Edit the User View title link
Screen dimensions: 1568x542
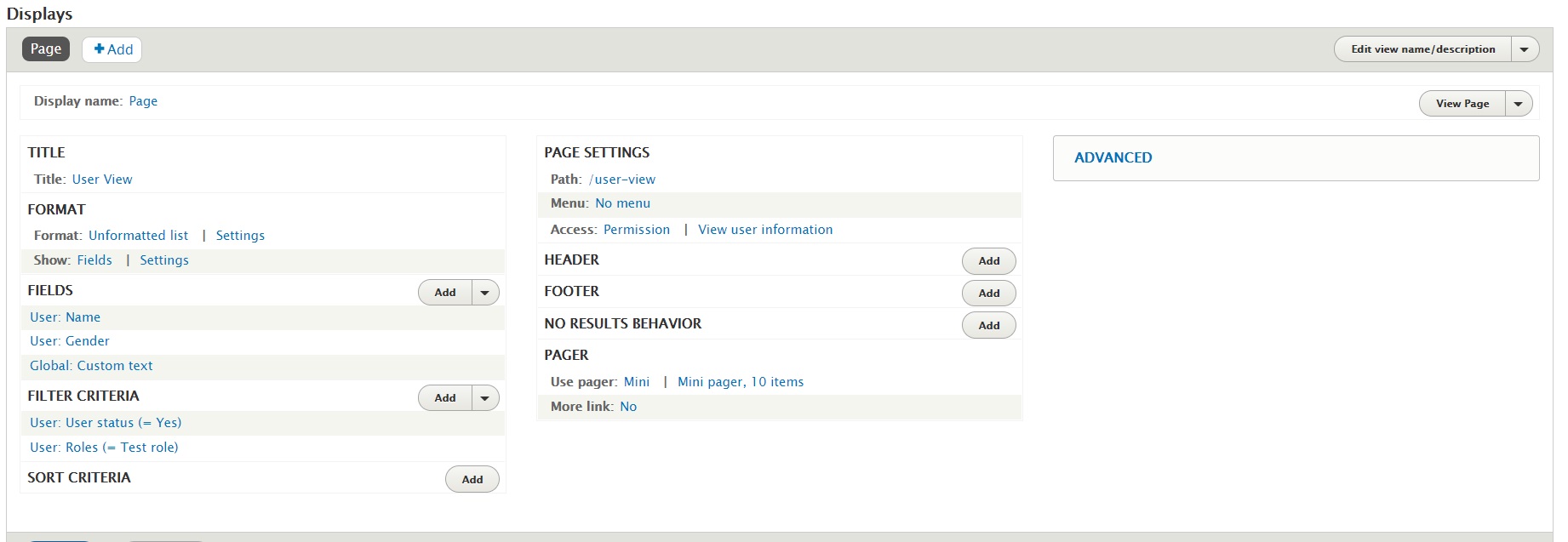[x=102, y=180]
